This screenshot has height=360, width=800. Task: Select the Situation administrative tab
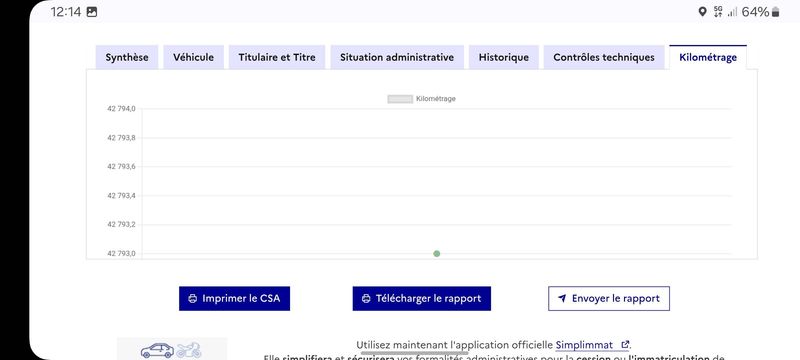click(x=397, y=57)
